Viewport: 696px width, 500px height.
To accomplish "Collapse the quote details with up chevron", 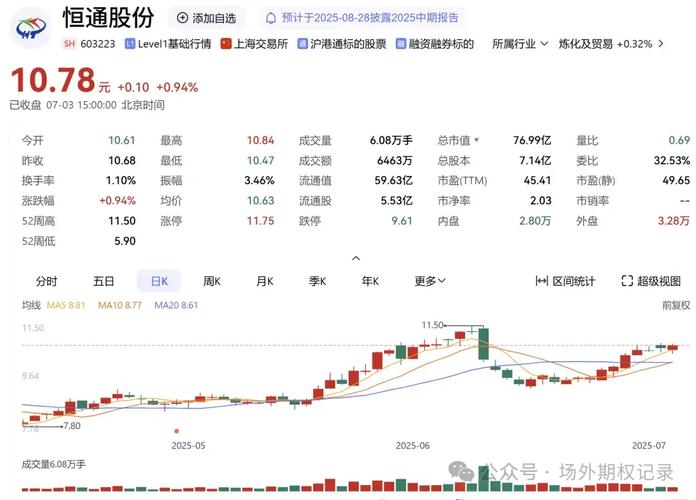I will point(356,258).
